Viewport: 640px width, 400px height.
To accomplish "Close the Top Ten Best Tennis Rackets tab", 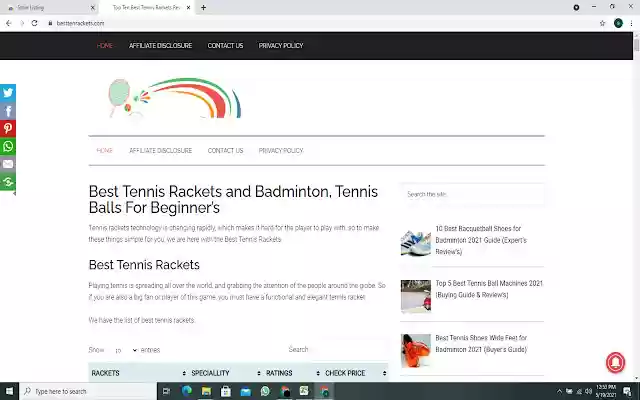I will (189, 7).
